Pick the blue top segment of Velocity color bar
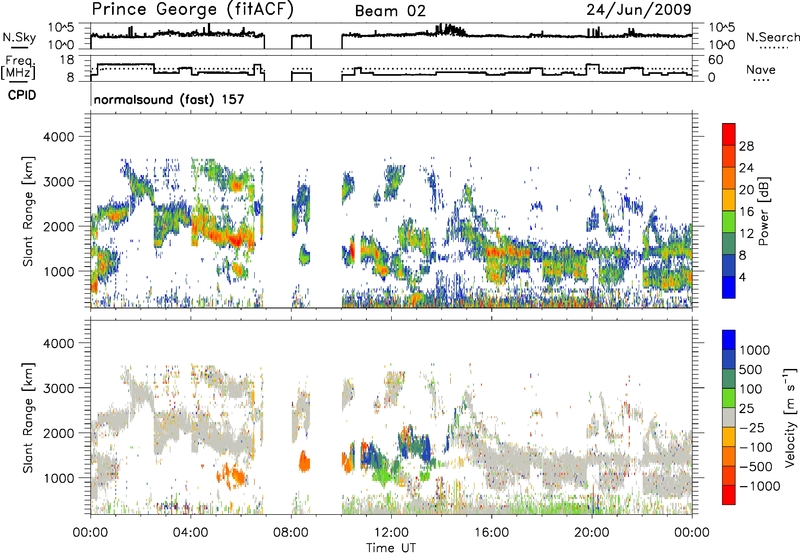Viewport: 800px width, 554px height. point(729,340)
